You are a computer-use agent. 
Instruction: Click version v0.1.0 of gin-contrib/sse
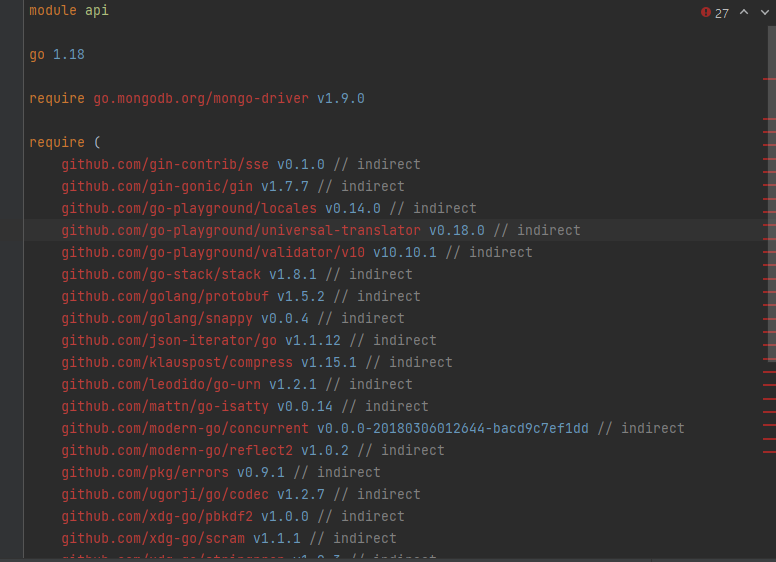301,164
